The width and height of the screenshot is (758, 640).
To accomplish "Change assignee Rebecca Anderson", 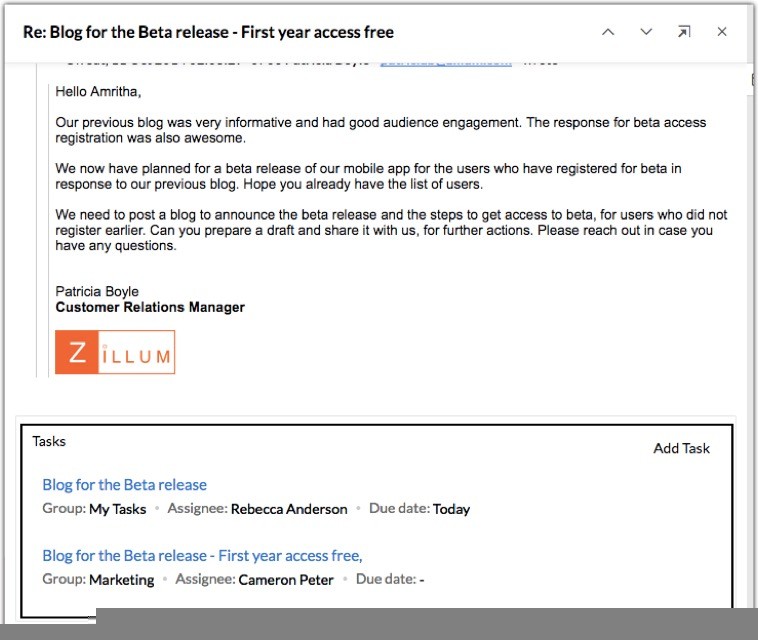I will [x=289, y=509].
